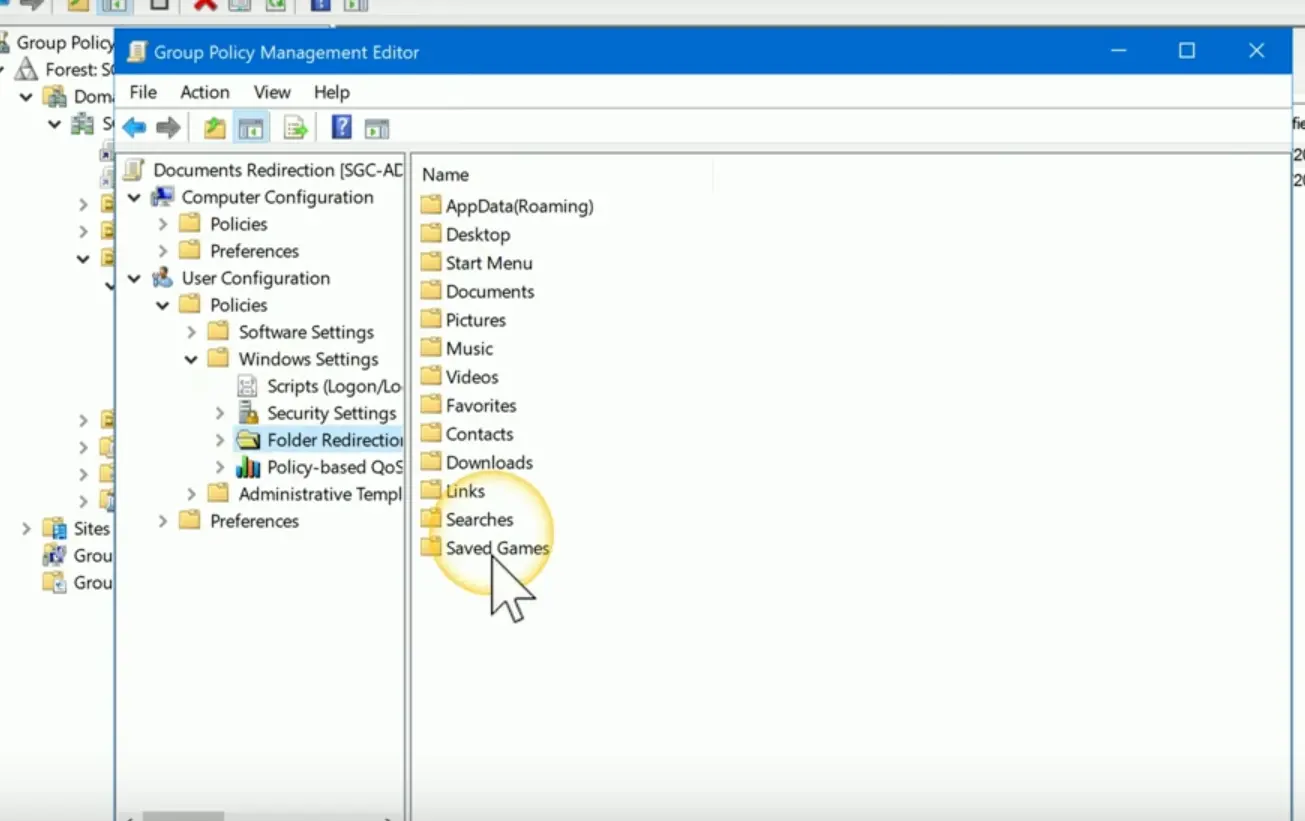Image resolution: width=1305 pixels, height=821 pixels.
Task: Open Help via blue question mark icon
Action: [342, 128]
